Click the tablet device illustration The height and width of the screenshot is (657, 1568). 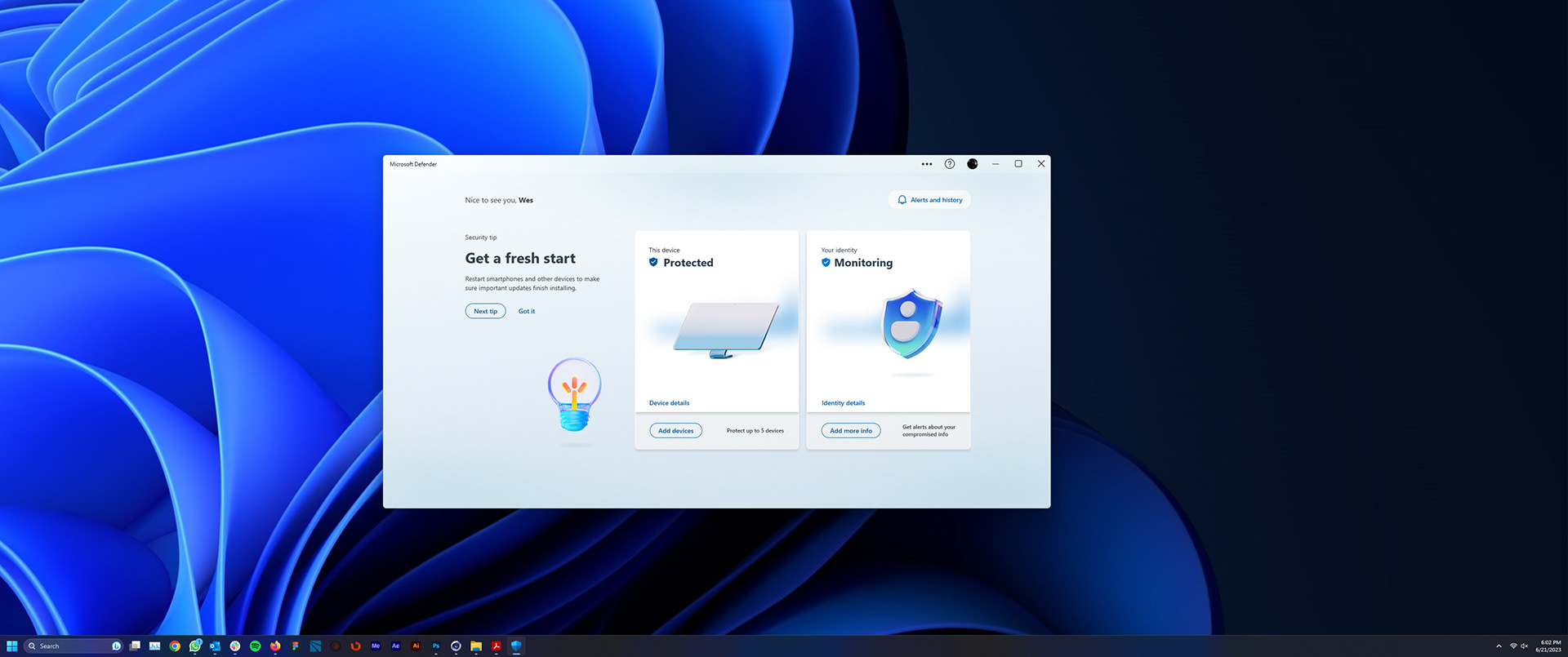[x=725, y=330]
